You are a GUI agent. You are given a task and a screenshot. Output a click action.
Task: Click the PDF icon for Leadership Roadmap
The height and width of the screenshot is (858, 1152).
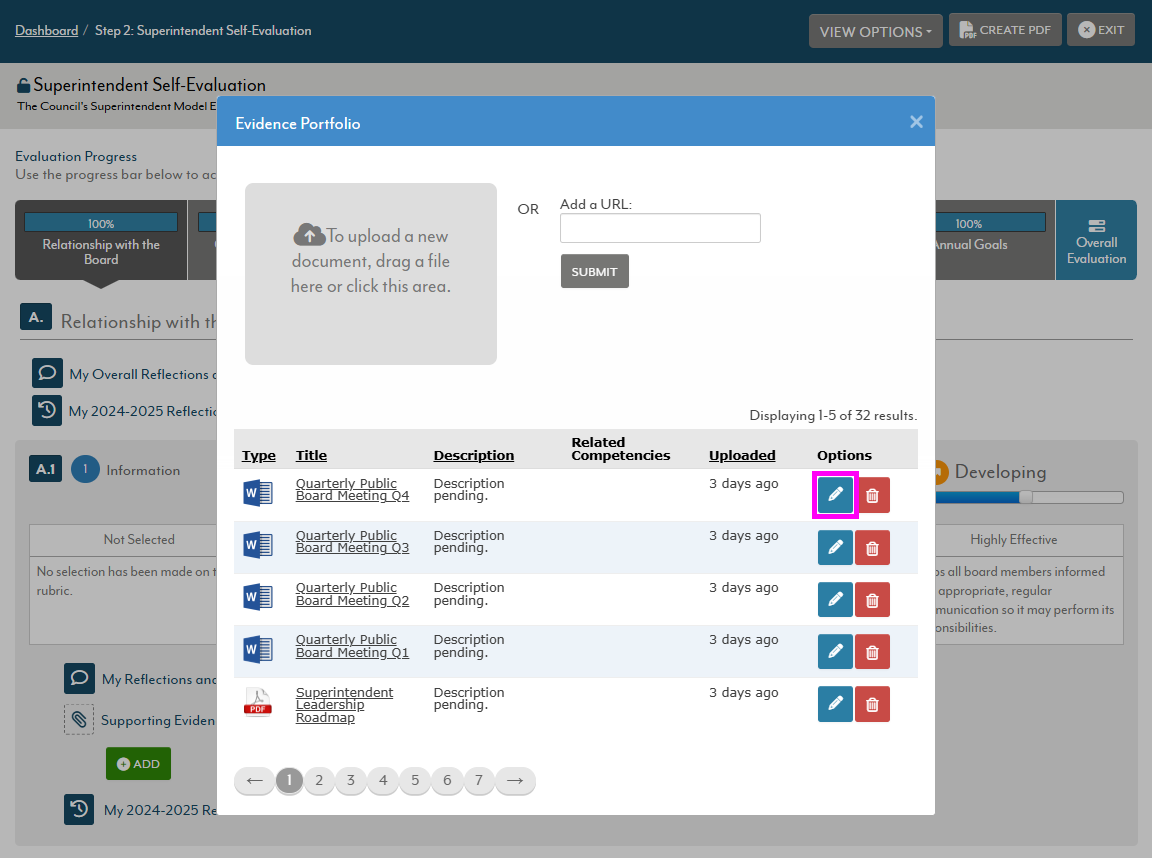258,702
